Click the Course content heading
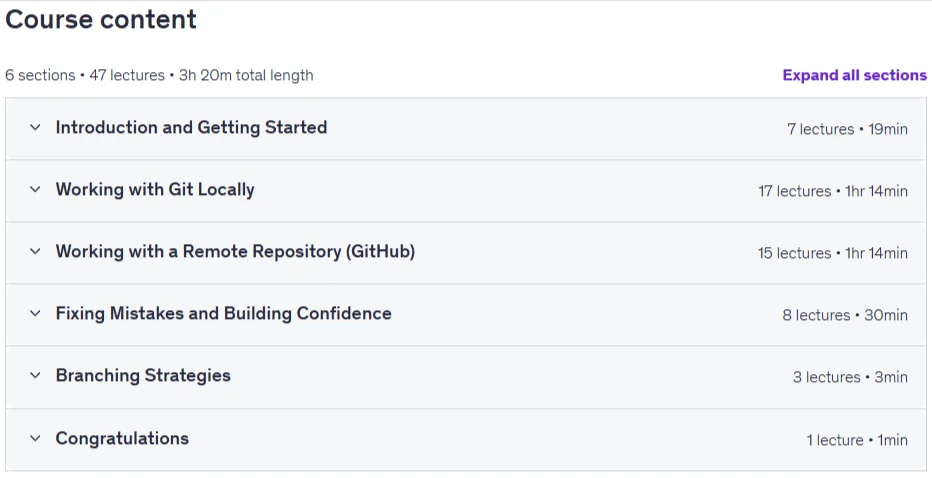The height and width of the screenshot is (478, 932). click(x=100, y=19)
